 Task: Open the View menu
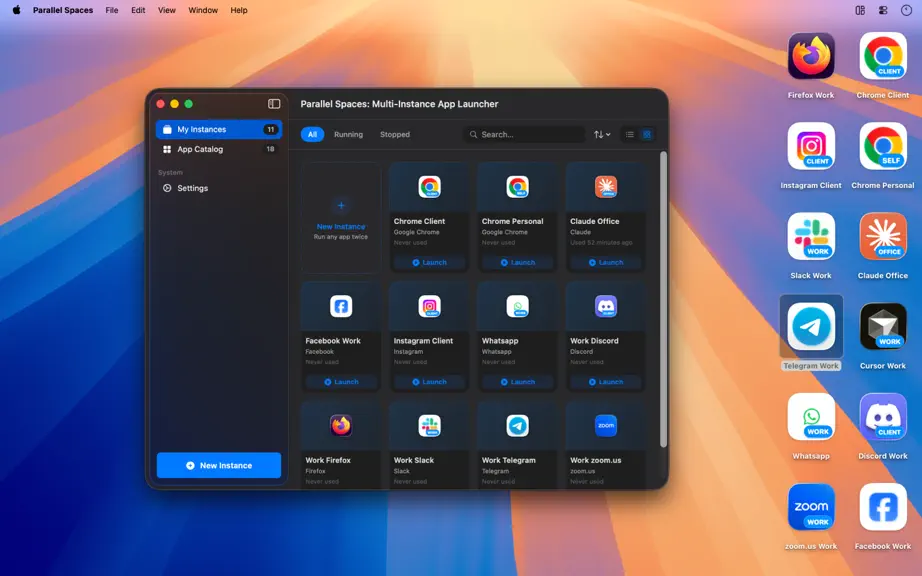pos(166,10)
